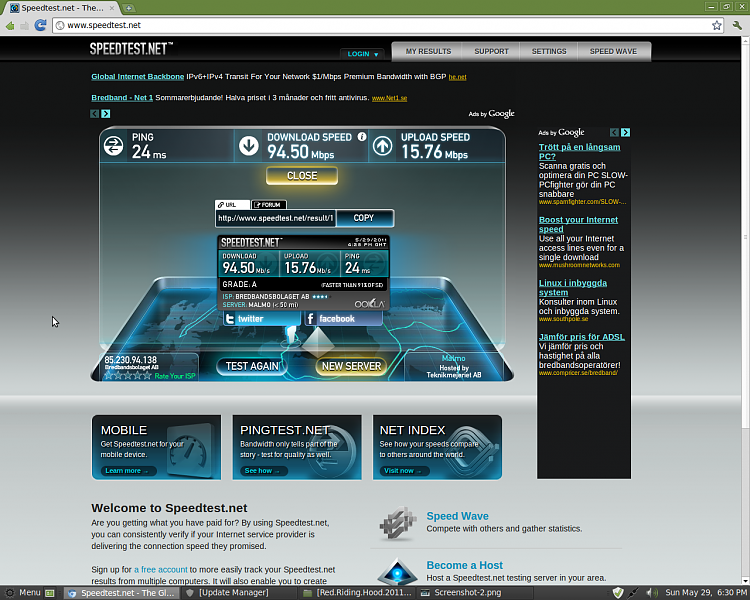Click NEW SERVER button
Image resolution: width=750 pixels, height=600 pixels.
click(351, 366)
